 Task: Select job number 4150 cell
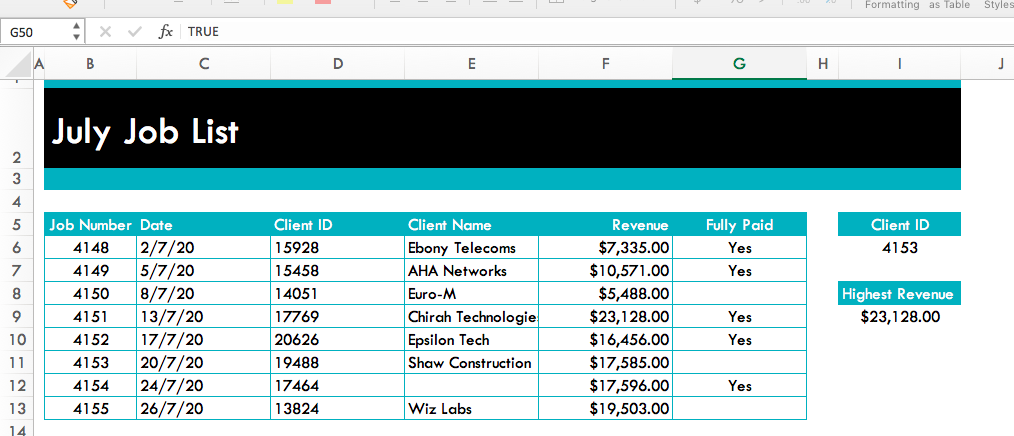pyautogui.click(x=91, y=294)
